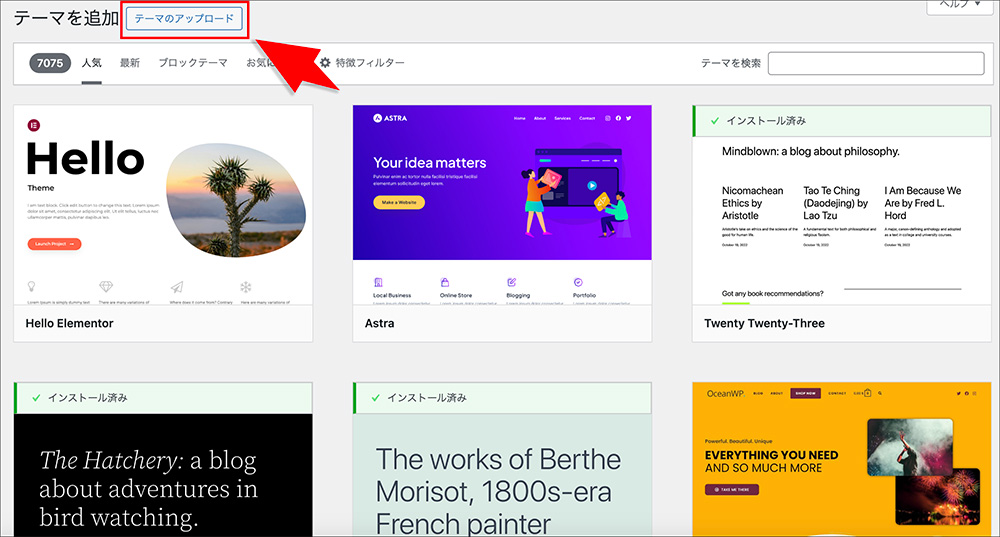Click the テーマを検索 search field
Viewport: 1000px width, 537px height.
(x=876, y=63)
